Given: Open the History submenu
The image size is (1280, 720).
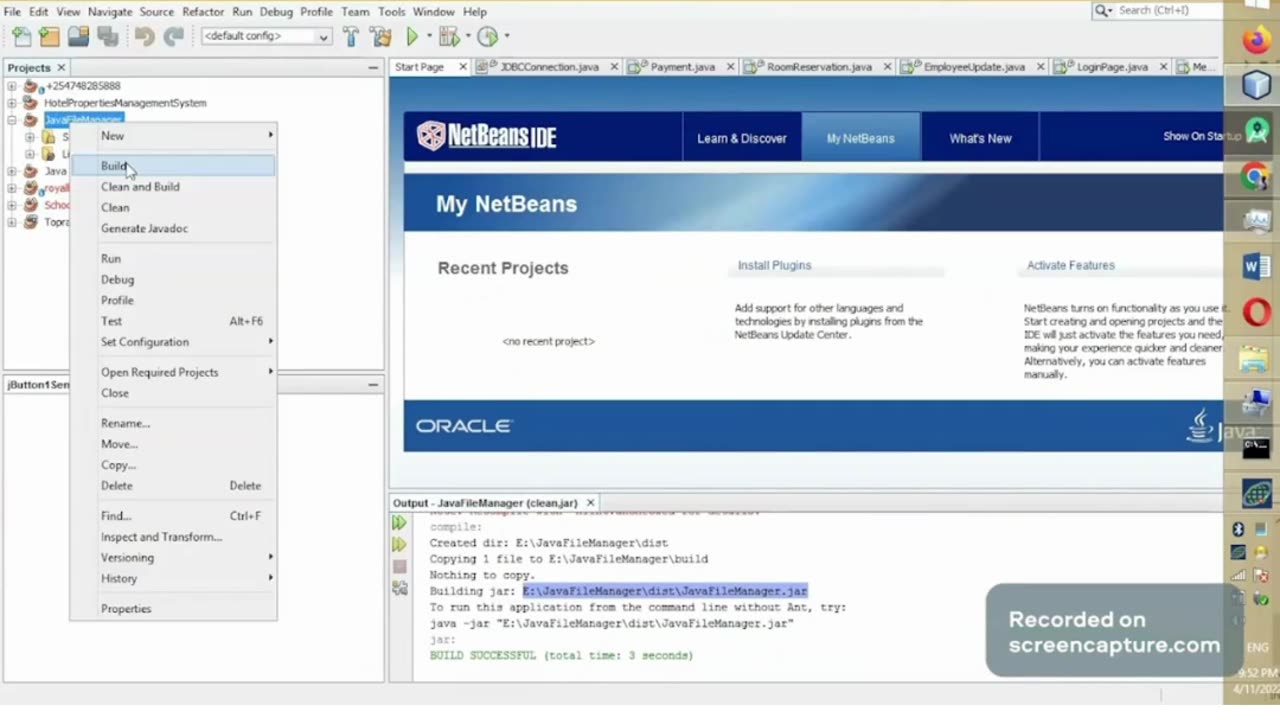Looking at the screenshot, I should (x=173, y=578).
